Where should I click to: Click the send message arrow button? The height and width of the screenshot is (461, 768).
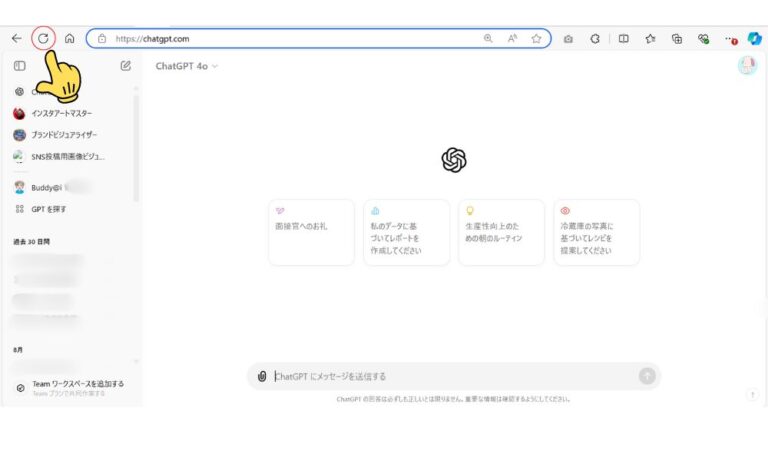(647, 376)
